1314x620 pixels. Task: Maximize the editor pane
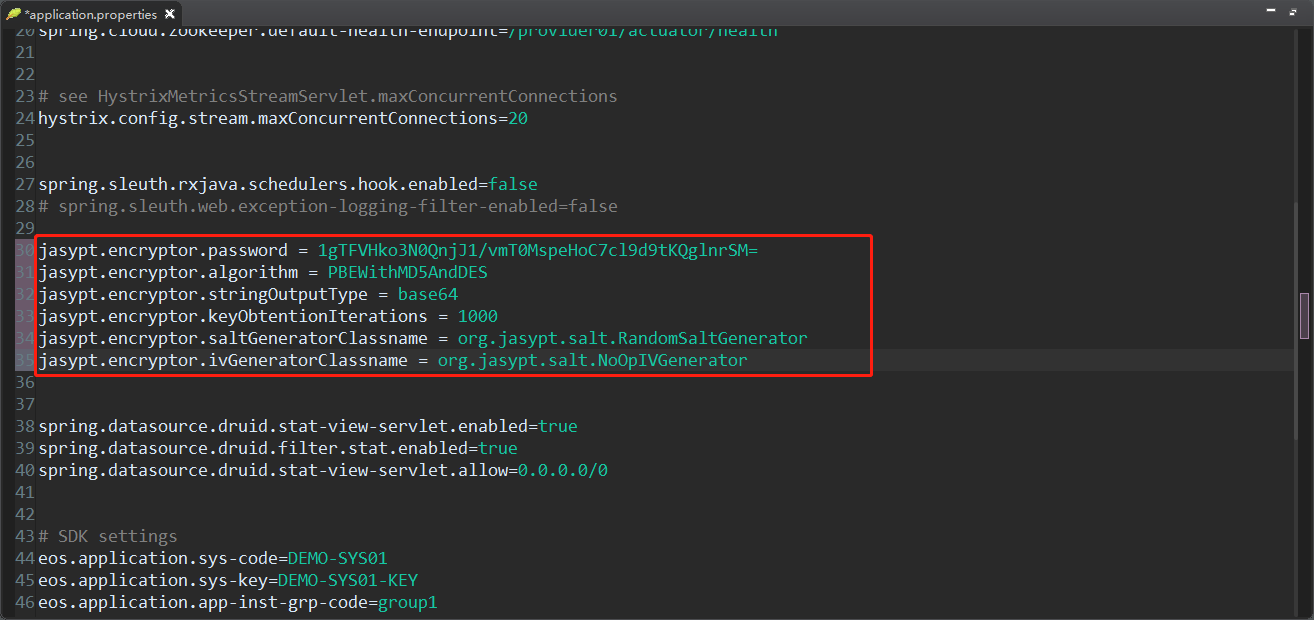tap(1292, 11)
